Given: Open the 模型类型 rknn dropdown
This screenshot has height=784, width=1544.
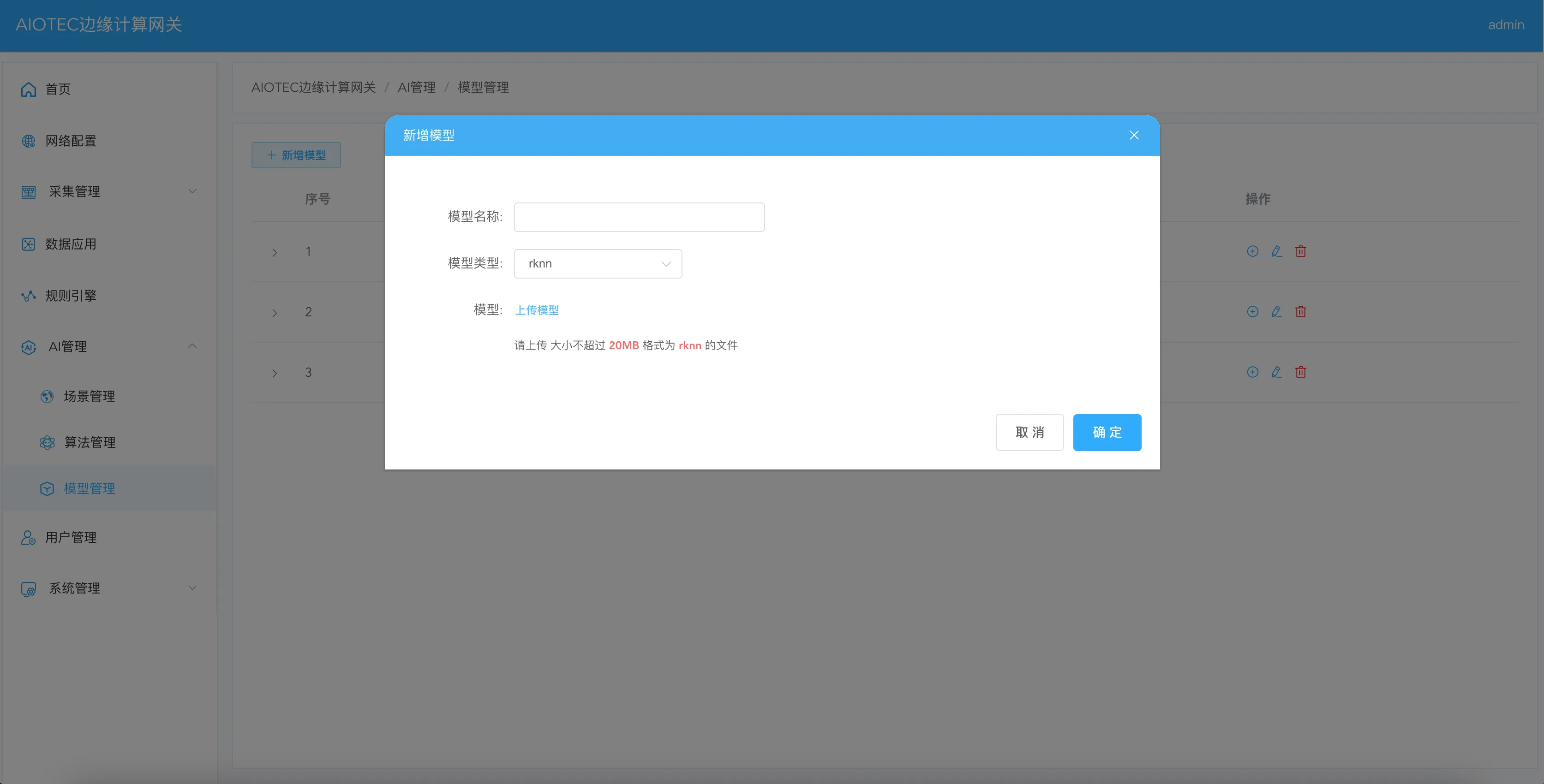Looking at the screenshot, I should (x=598, y=263).
